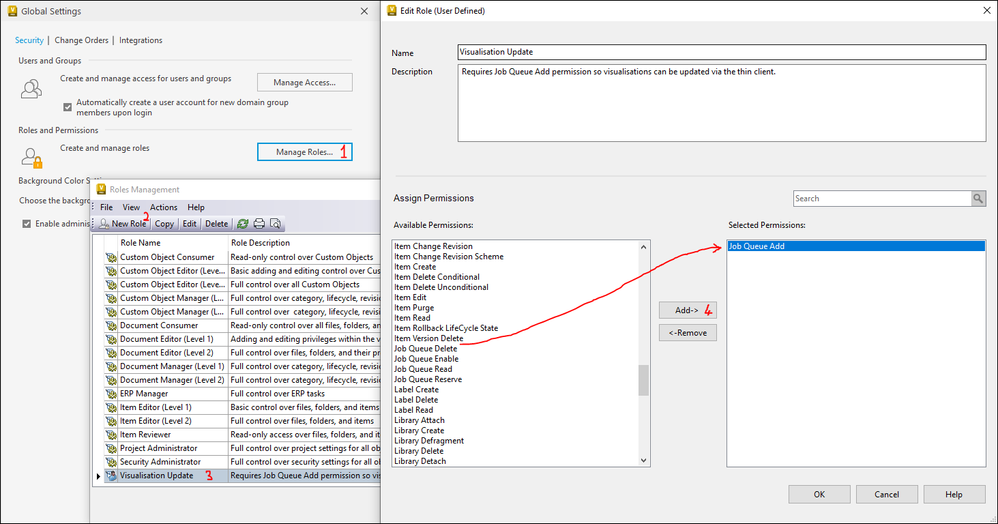The image size is (998, 524).
Task: Select Library Attach permission
Action: 419,420
